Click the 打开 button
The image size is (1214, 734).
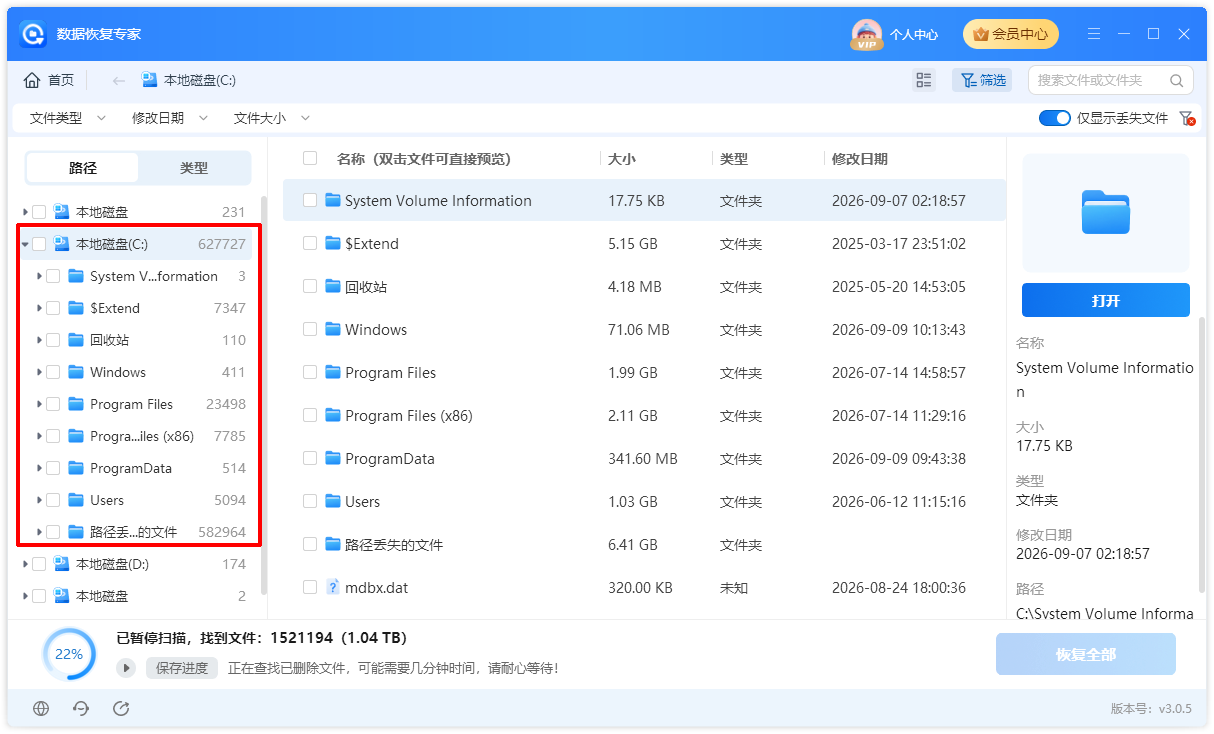tap(1106, 300)
